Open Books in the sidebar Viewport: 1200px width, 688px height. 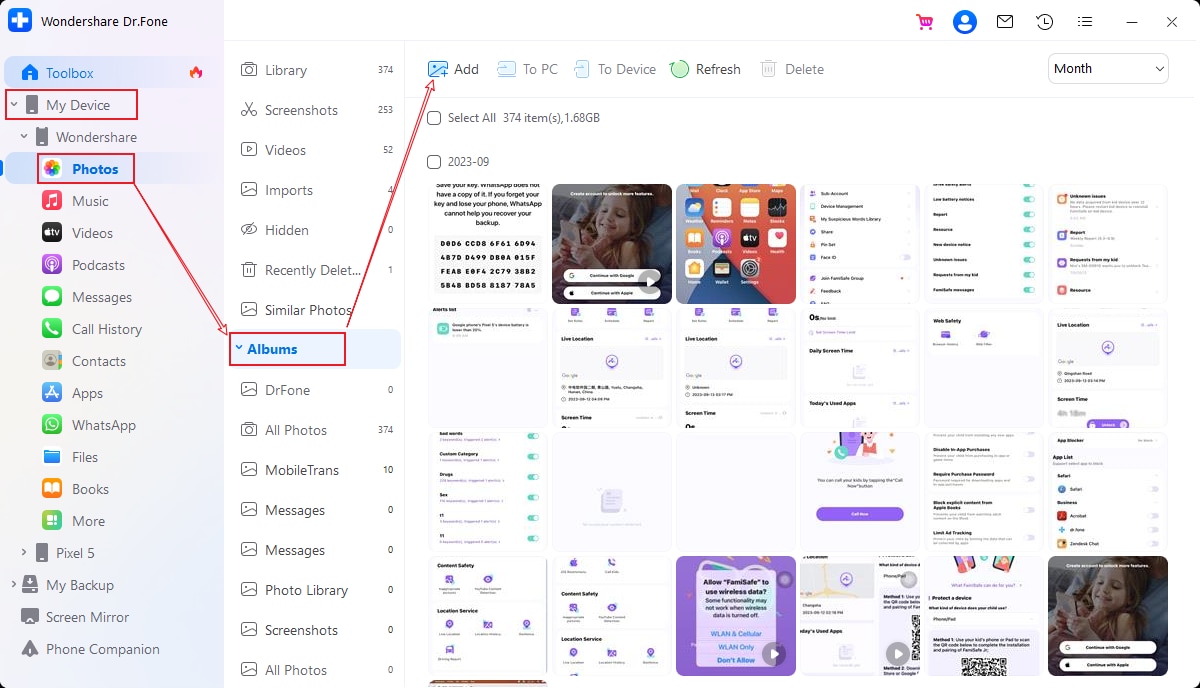[90, 489]
